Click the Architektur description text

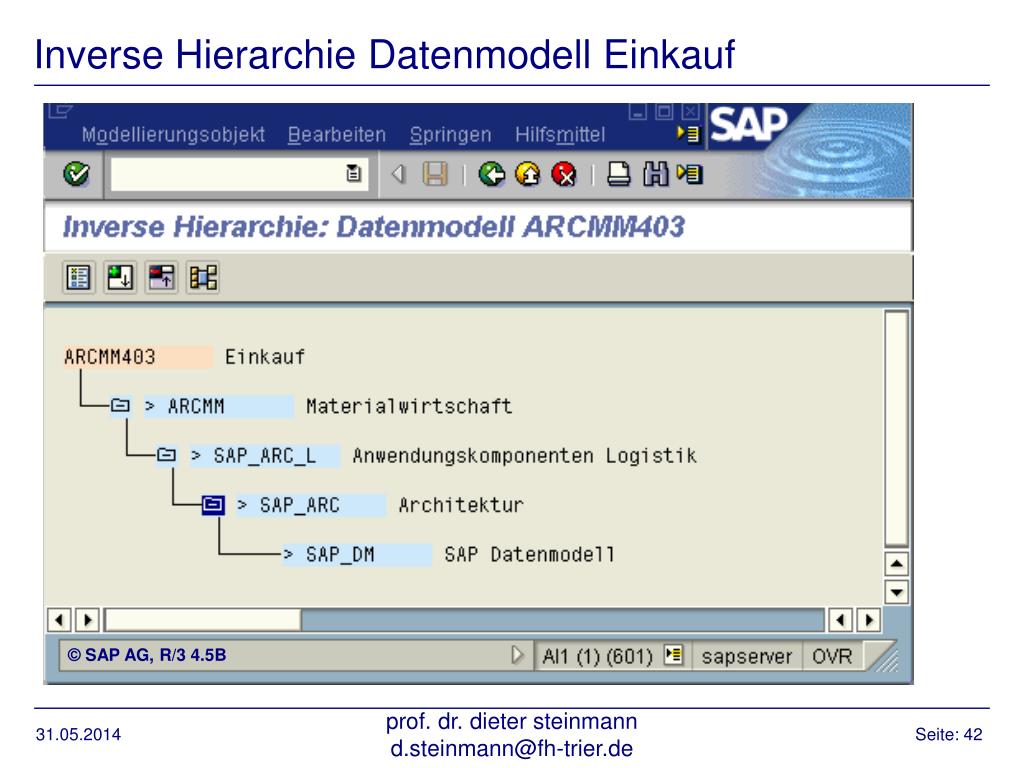pos(461,505)
